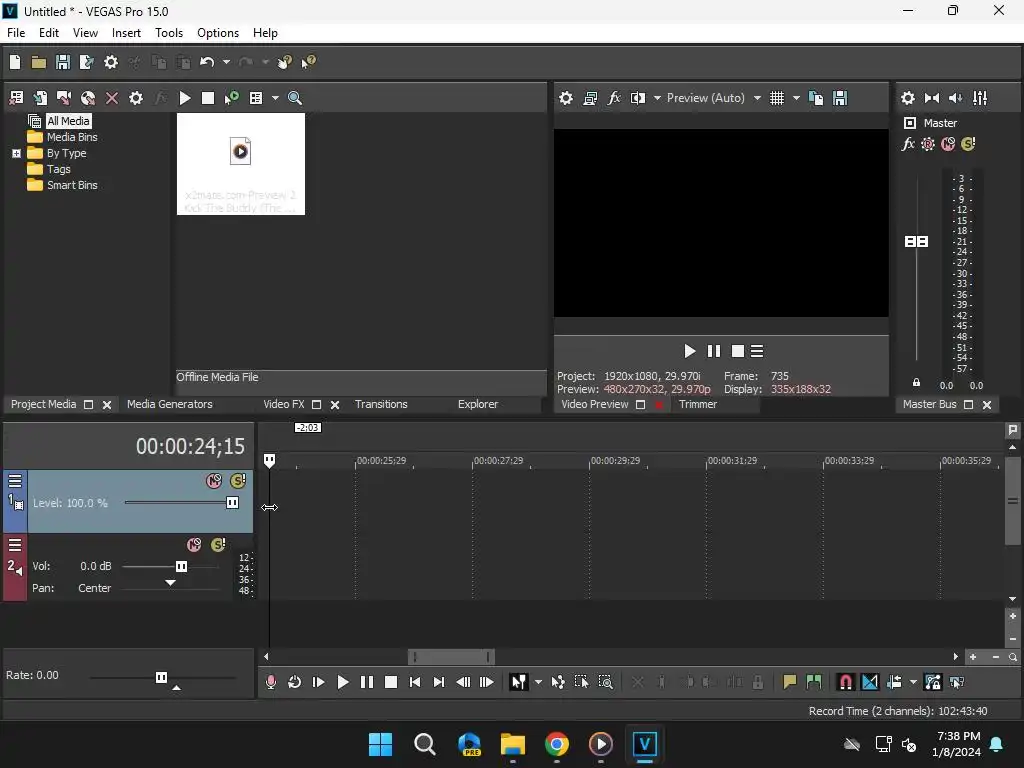Mute video track 1

tap(214, 481)
